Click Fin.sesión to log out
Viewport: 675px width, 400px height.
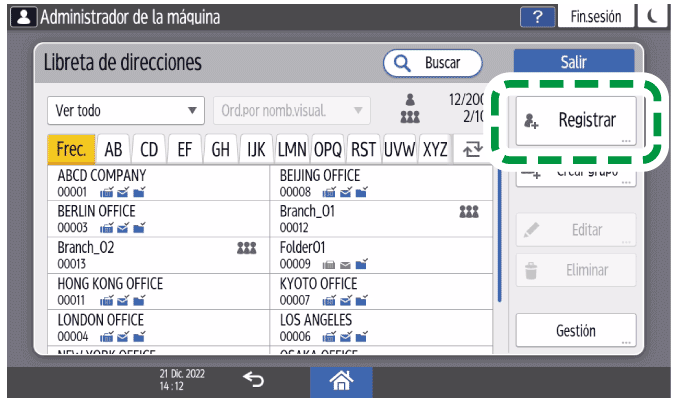596,17
